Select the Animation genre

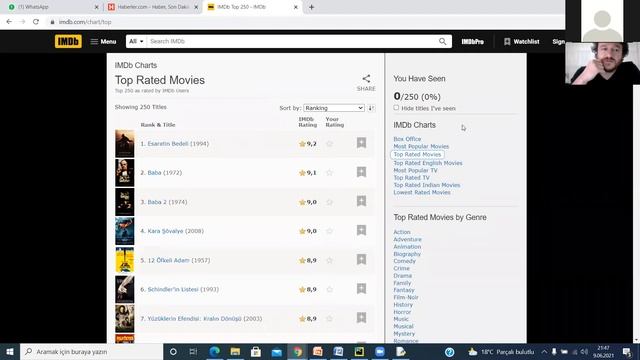[407, 247]
